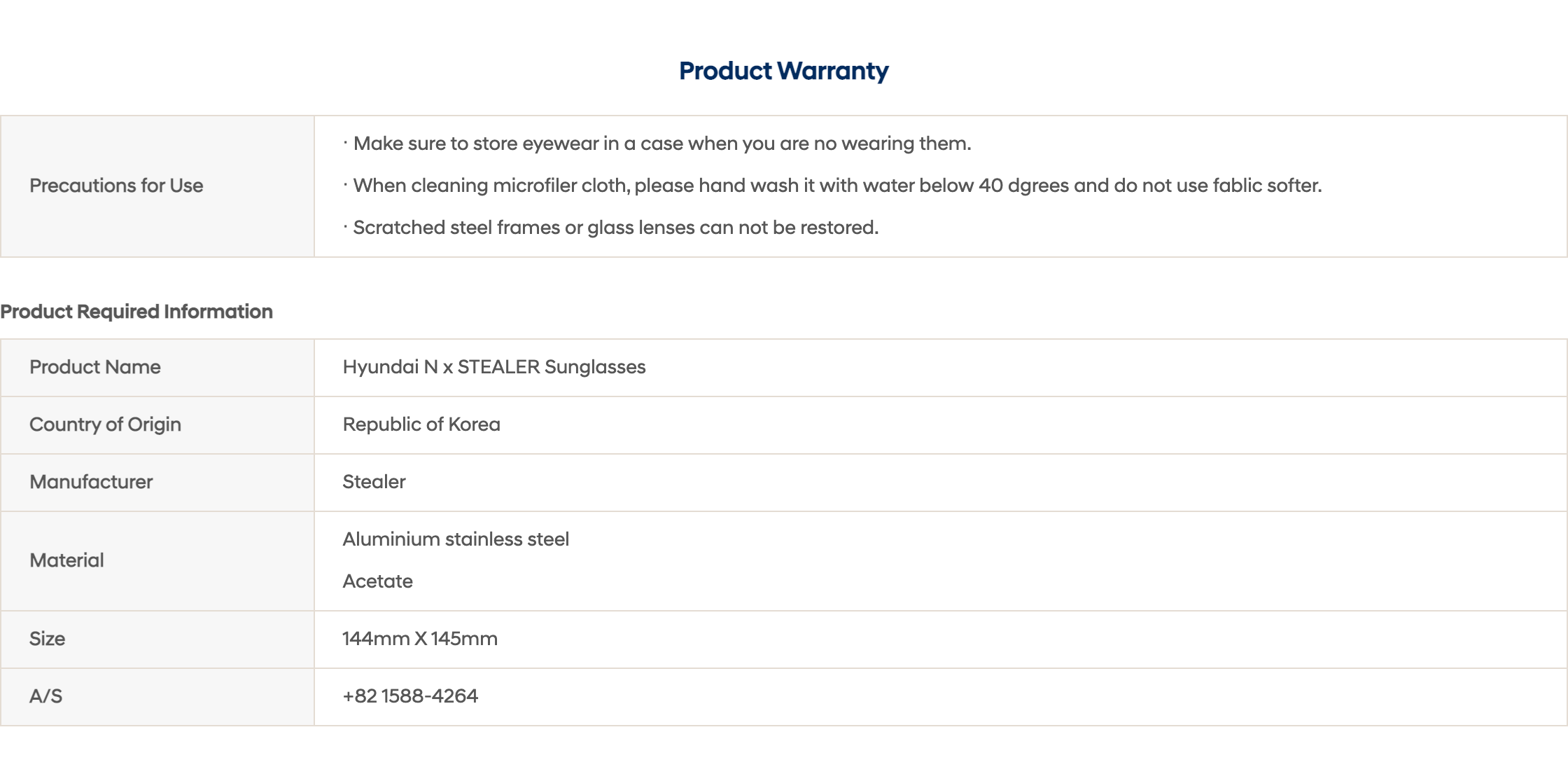Image resolution: width=1568 pixels, height=760 pixels.
Task: Select the Manufacturer label cell
Action: [x=157, y=483]
